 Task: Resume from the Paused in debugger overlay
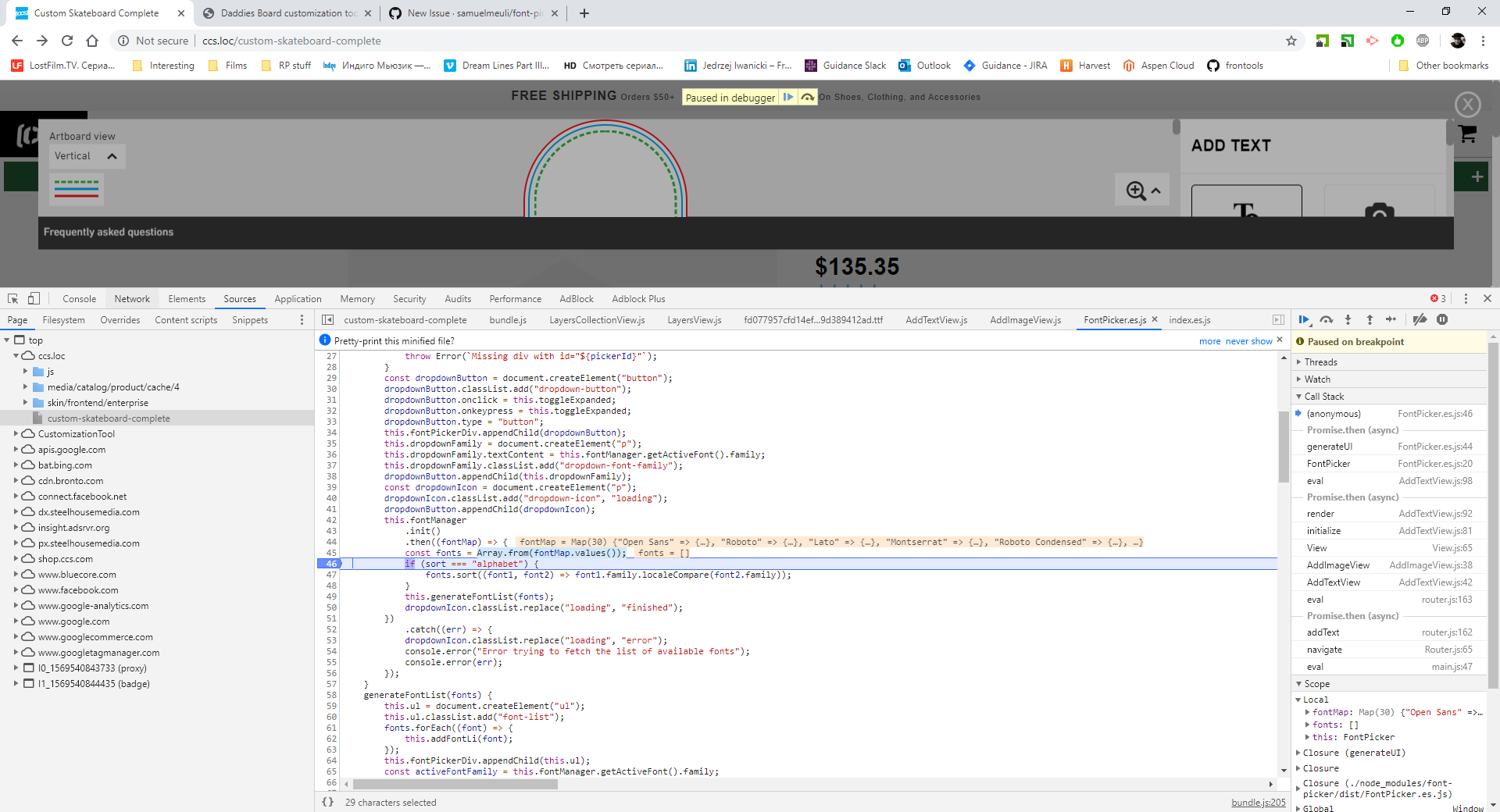(788, 97)
